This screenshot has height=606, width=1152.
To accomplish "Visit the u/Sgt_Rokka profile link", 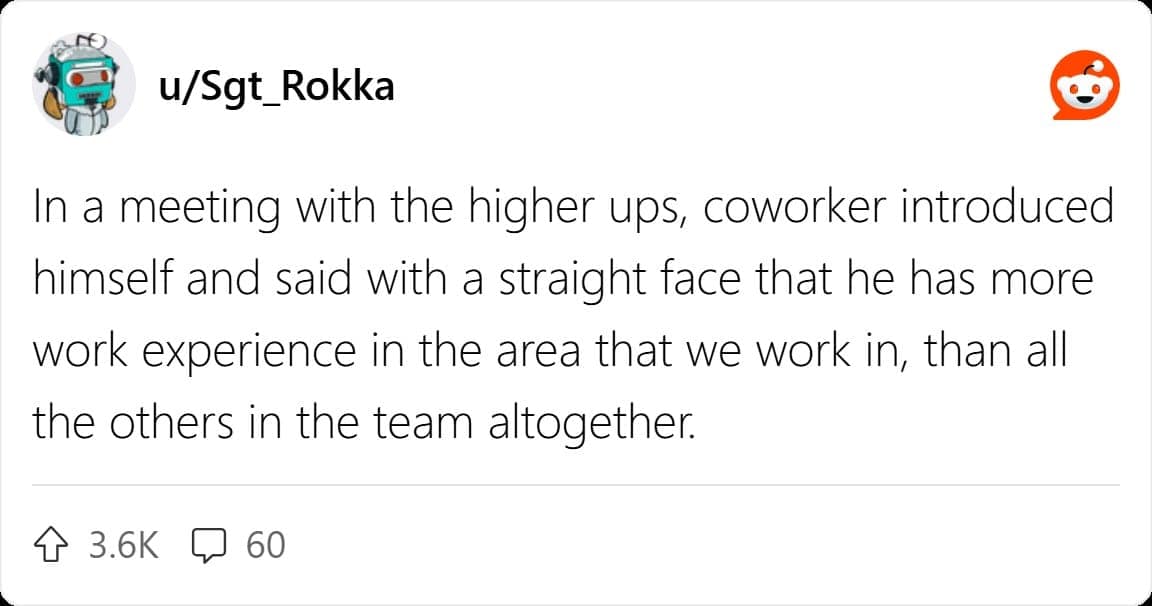I will [276, 87].
